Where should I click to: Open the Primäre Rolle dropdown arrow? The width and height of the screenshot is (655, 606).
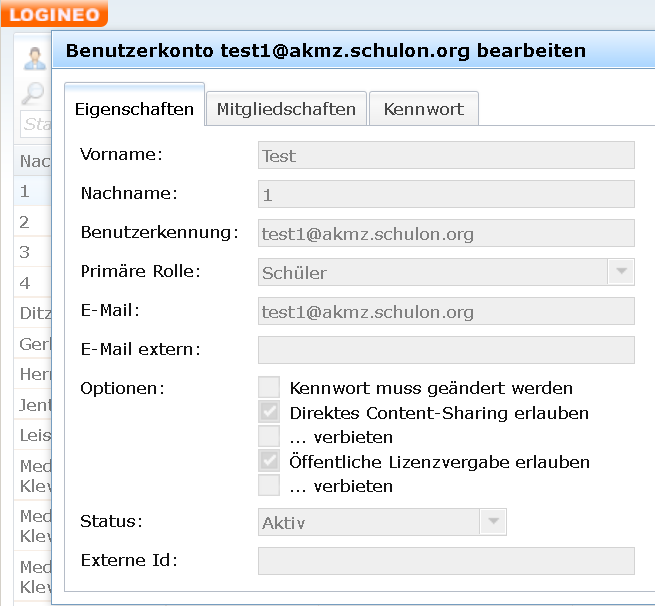coord(621,272)
